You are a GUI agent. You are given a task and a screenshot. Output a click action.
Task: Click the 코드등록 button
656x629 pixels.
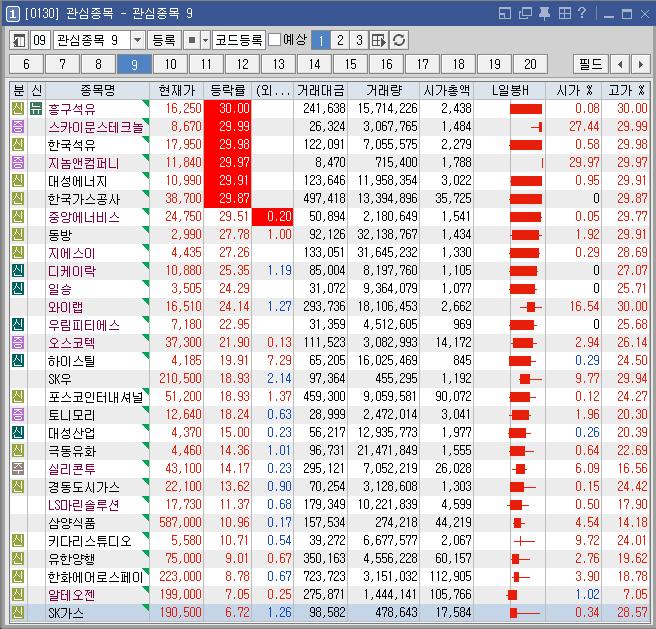(238, 40)
